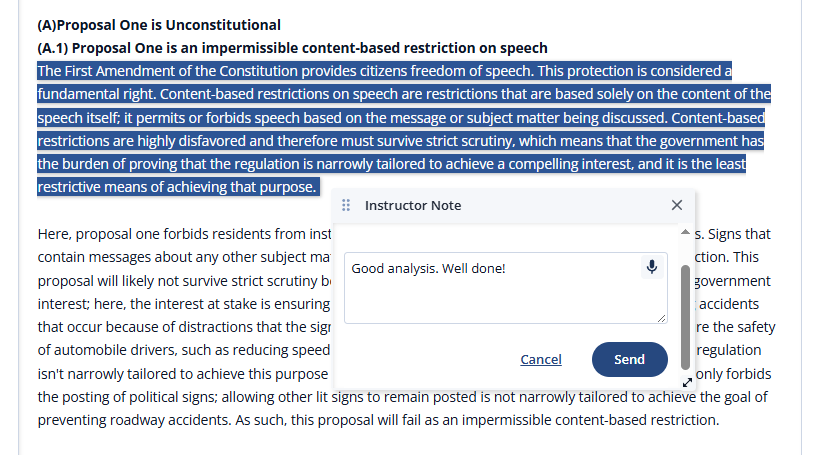
Task: Click heading "(A)Proposal One is Unconstitutional"
Action: (159, 25)
